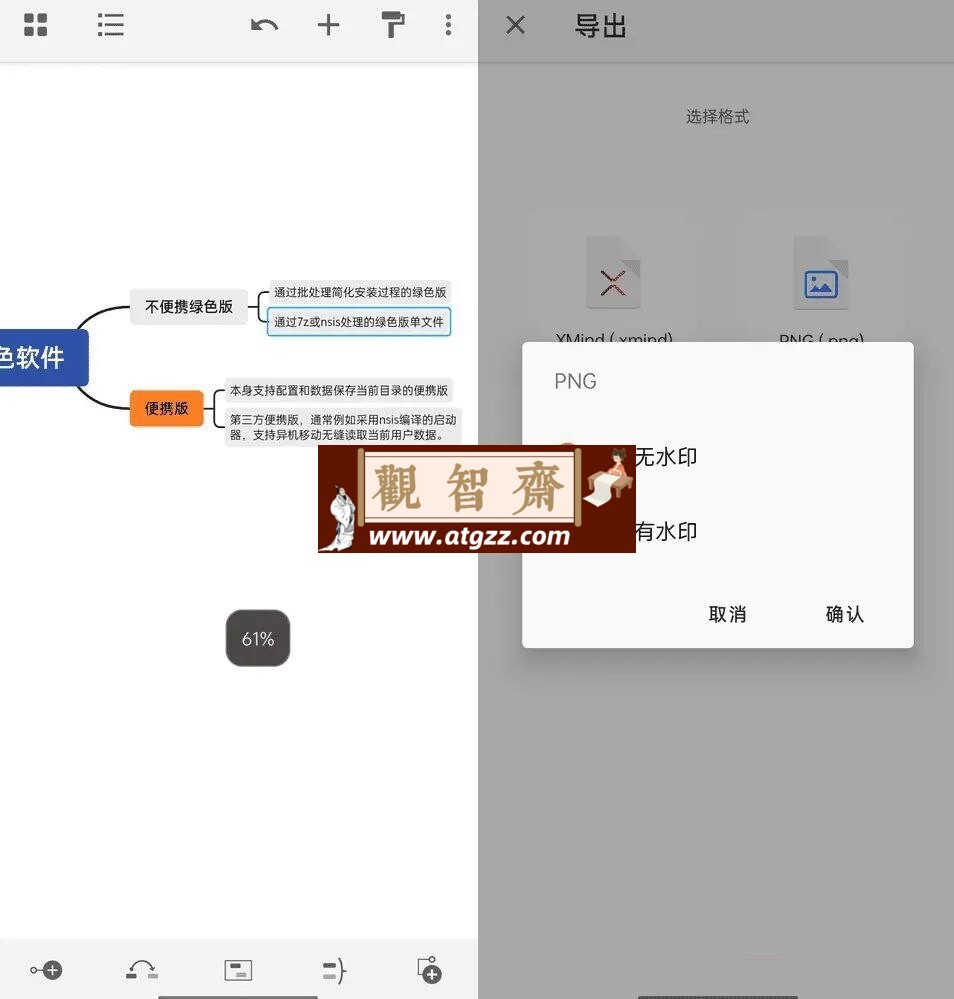Open the three-dot more menu
954x999 pixels.
point(449,25)
